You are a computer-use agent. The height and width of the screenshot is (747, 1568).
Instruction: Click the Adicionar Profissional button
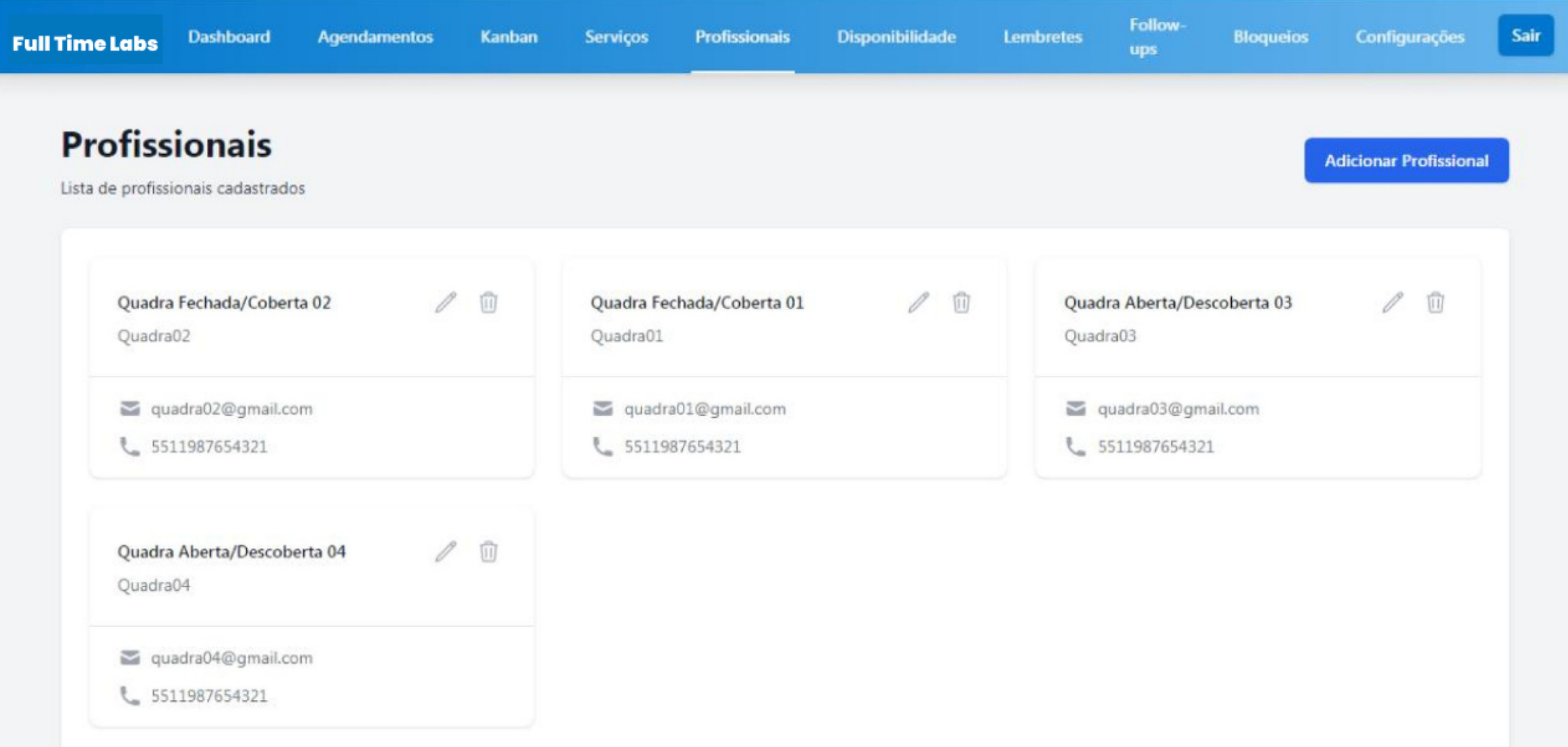[1406, 160]
